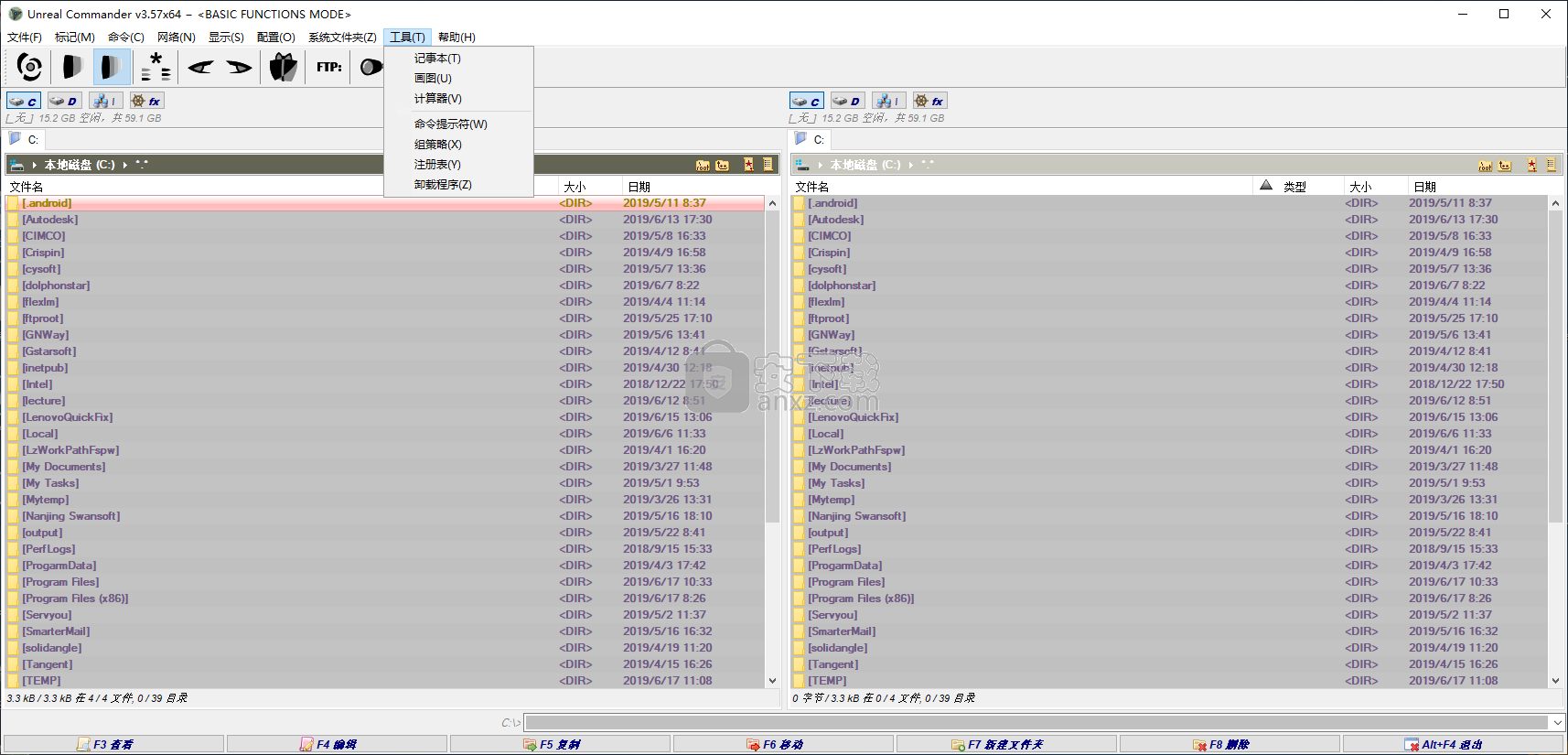
Task: Click the right panel vertical scrollbar
Action: [1555, 442]
